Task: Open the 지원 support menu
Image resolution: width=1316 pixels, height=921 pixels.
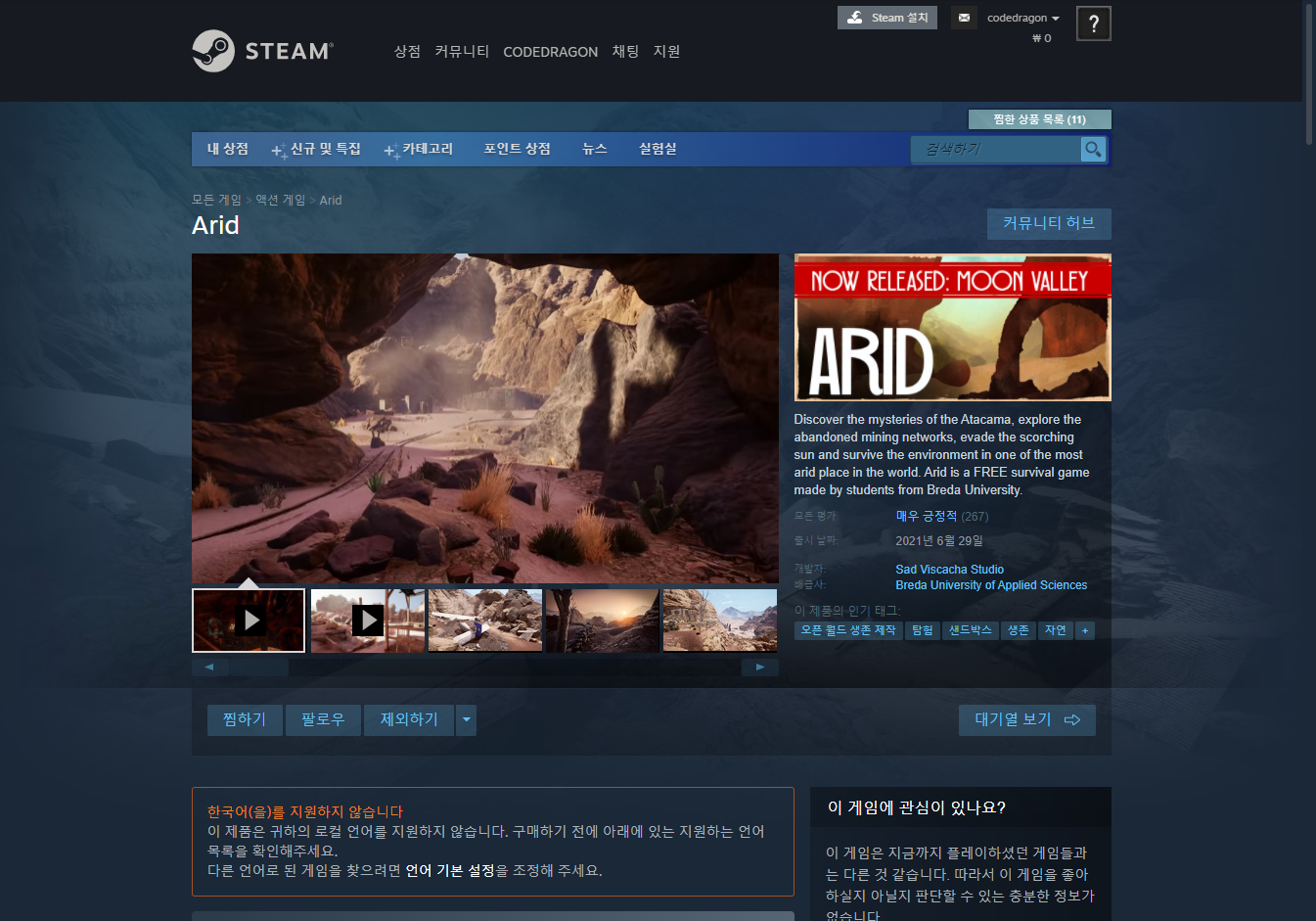Action: pyautogui.click(x=666, y=52)
